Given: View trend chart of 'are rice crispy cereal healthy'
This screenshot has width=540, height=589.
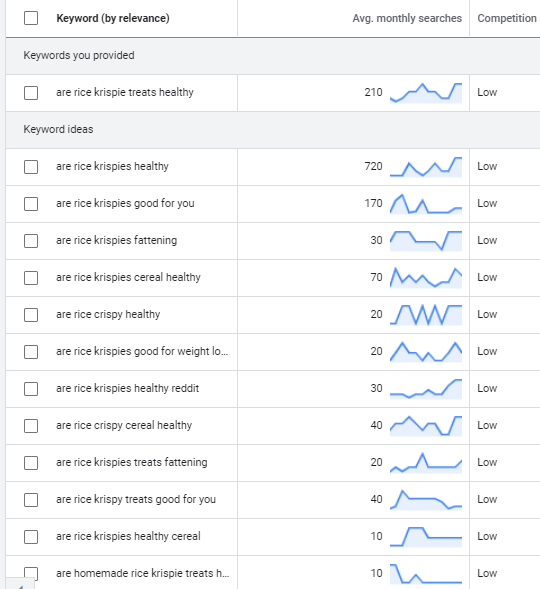Looking at the screenshot, I should point(426,426).
